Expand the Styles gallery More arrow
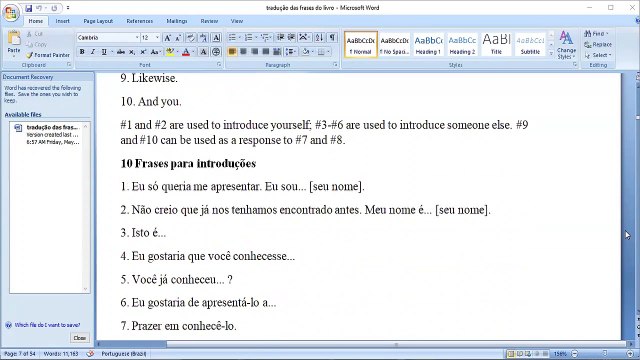640x360 pixels. click(x=551, y=53)
